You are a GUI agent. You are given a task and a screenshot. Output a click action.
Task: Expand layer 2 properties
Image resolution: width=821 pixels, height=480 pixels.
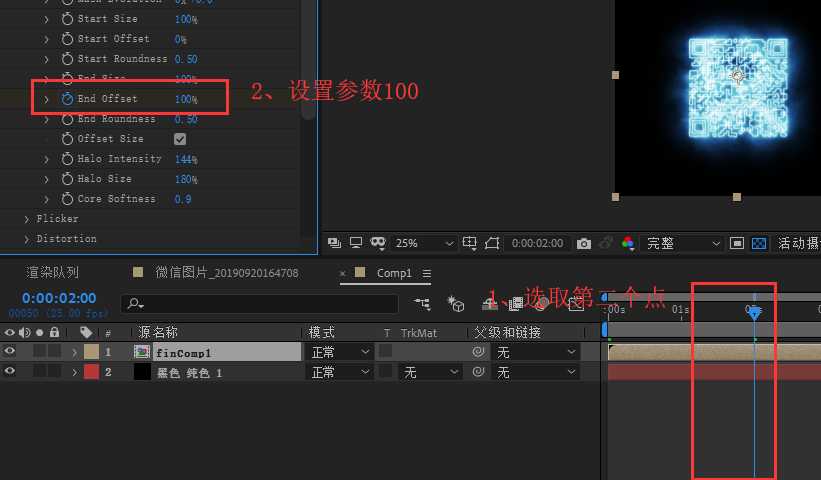click(74, 373)
